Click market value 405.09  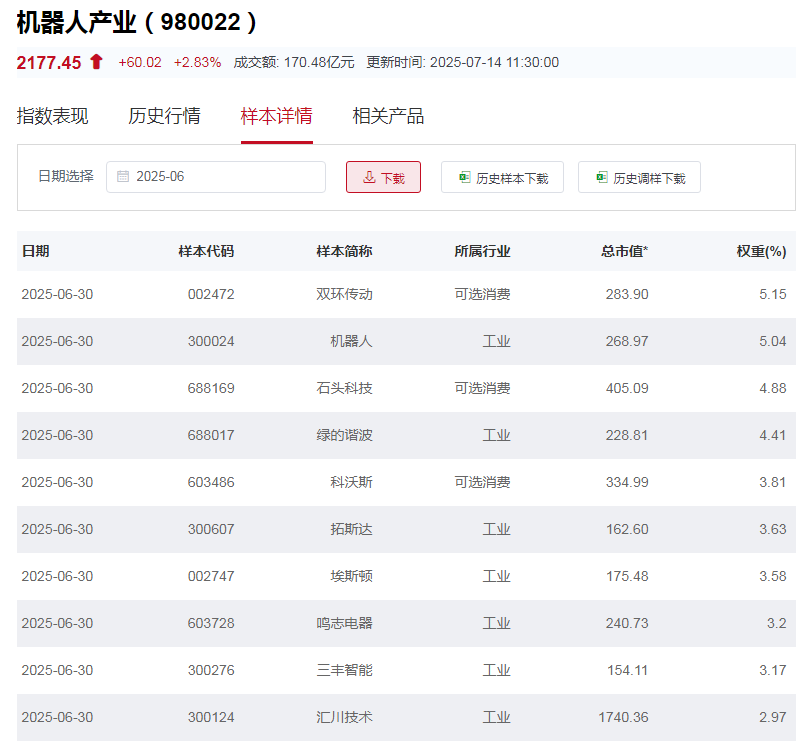tap(627, 388)
